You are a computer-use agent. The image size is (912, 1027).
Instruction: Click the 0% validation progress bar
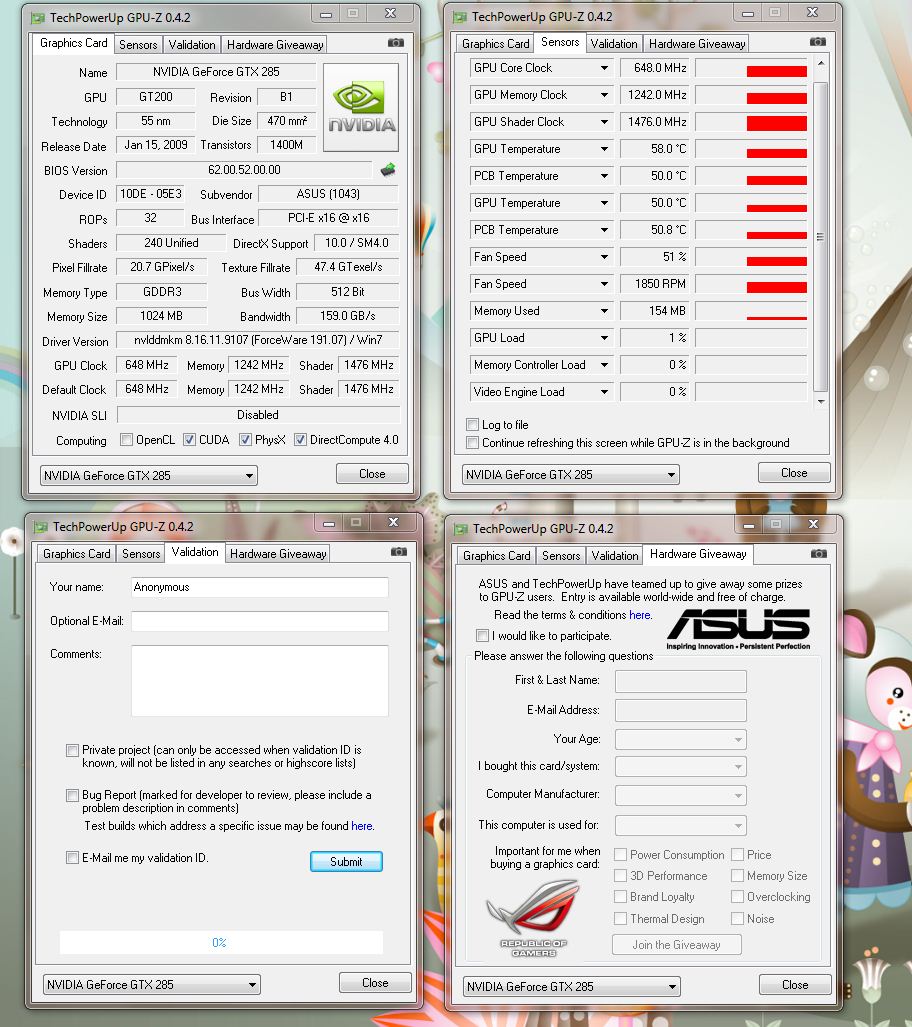(221, 943)
